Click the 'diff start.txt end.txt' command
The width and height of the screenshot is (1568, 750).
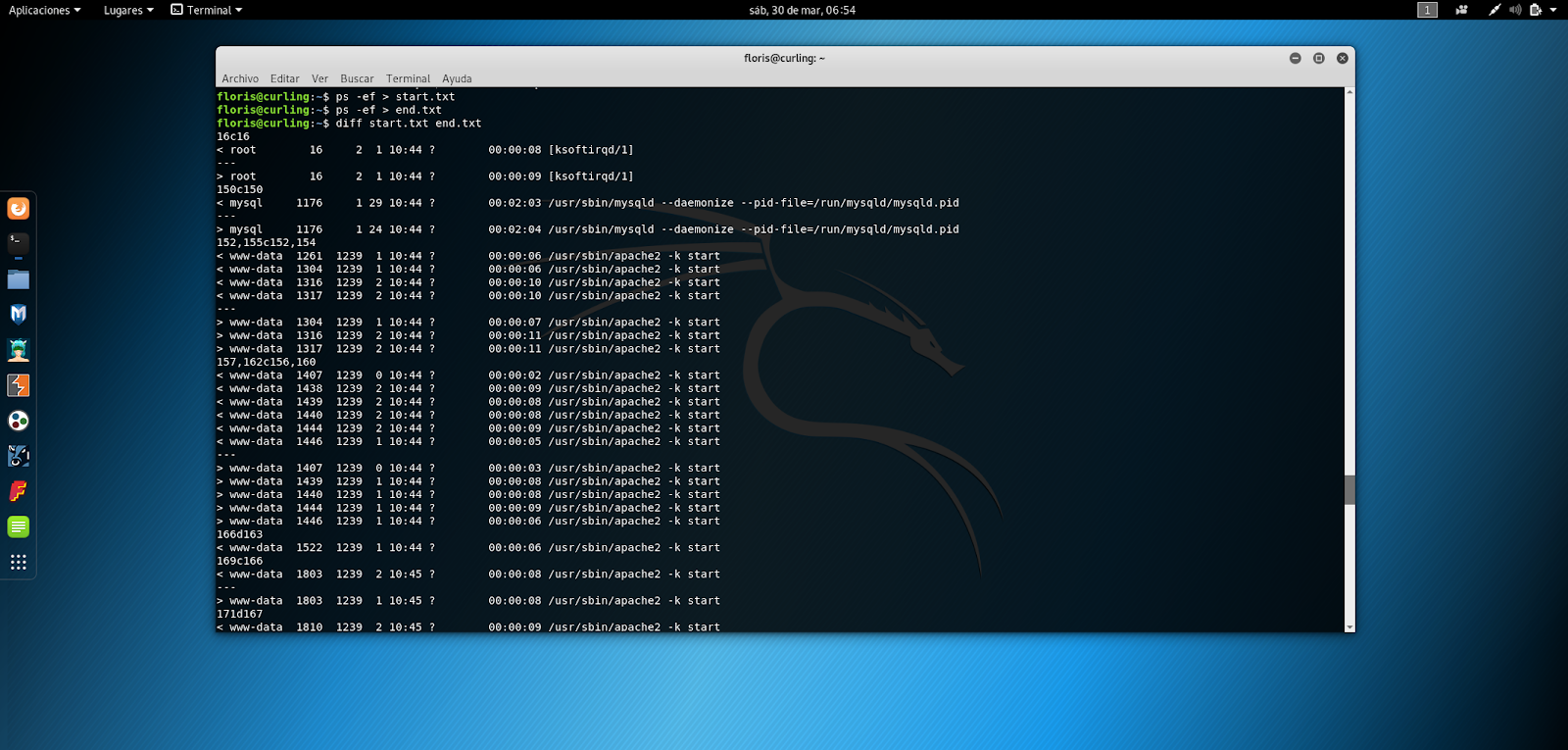coord(408,124)
